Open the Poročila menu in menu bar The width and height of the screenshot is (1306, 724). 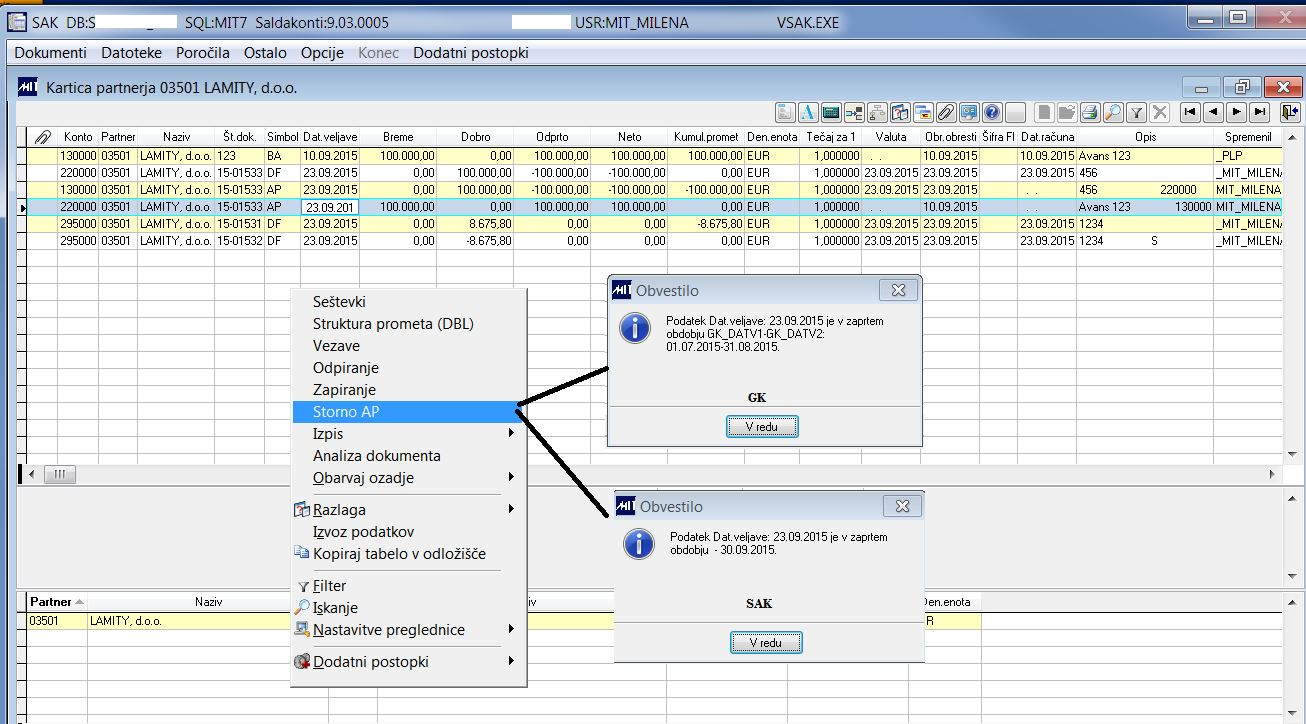[203, 53]
